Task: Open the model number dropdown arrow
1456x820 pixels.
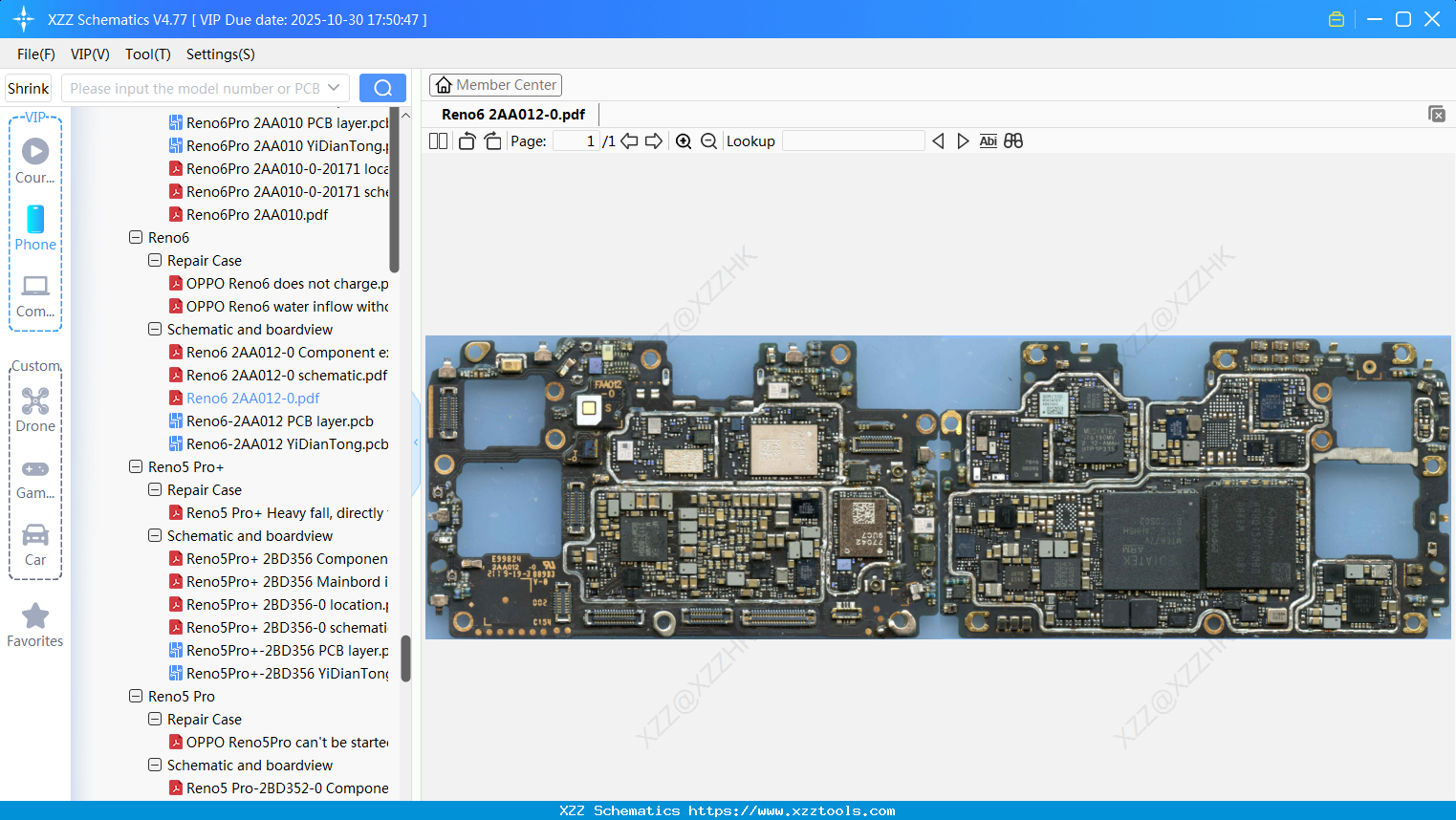Action: tap(334, 88)
